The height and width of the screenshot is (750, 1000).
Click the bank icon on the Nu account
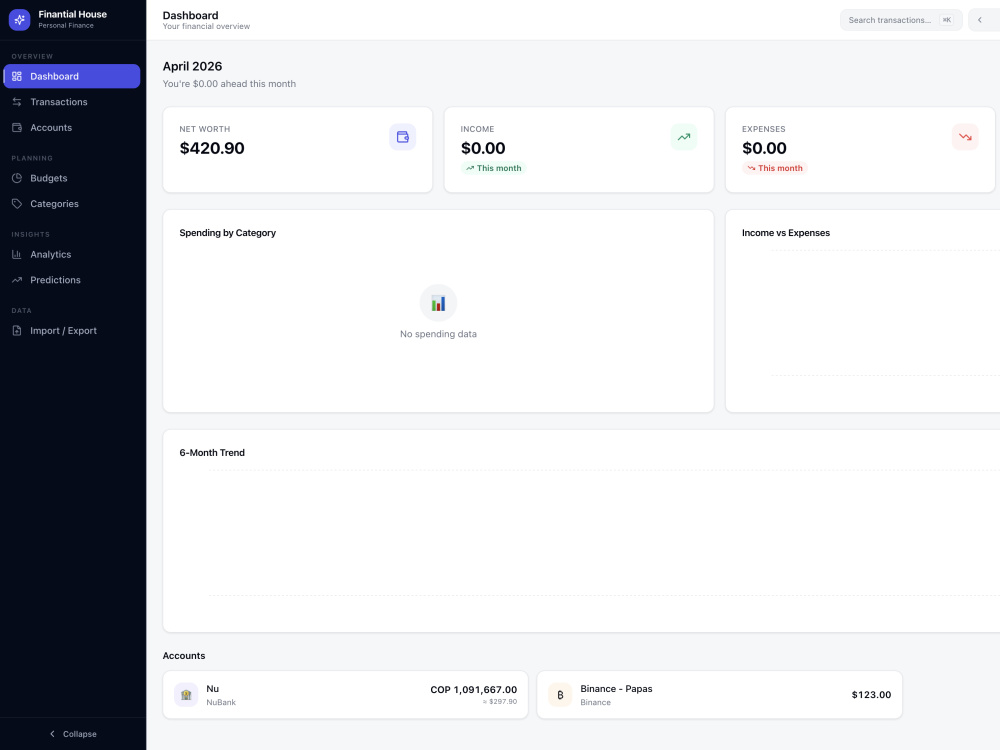pyautogui.click(x=186, y=695)
